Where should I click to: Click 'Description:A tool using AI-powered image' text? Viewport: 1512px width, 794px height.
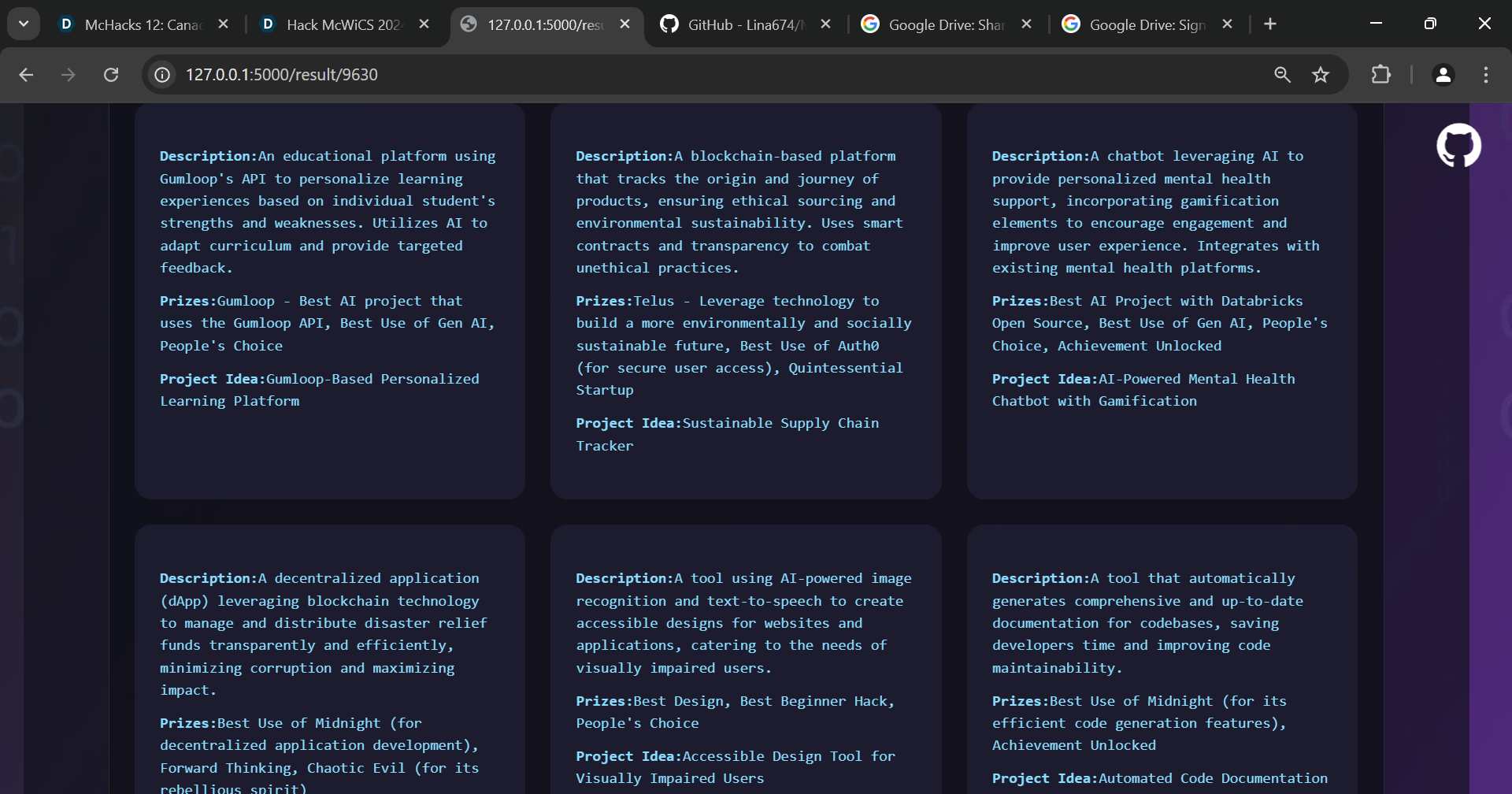coord(743,578)
